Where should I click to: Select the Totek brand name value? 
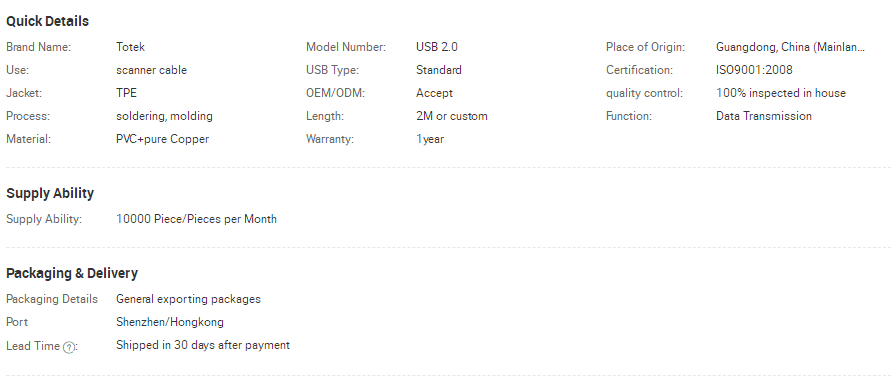130,47
